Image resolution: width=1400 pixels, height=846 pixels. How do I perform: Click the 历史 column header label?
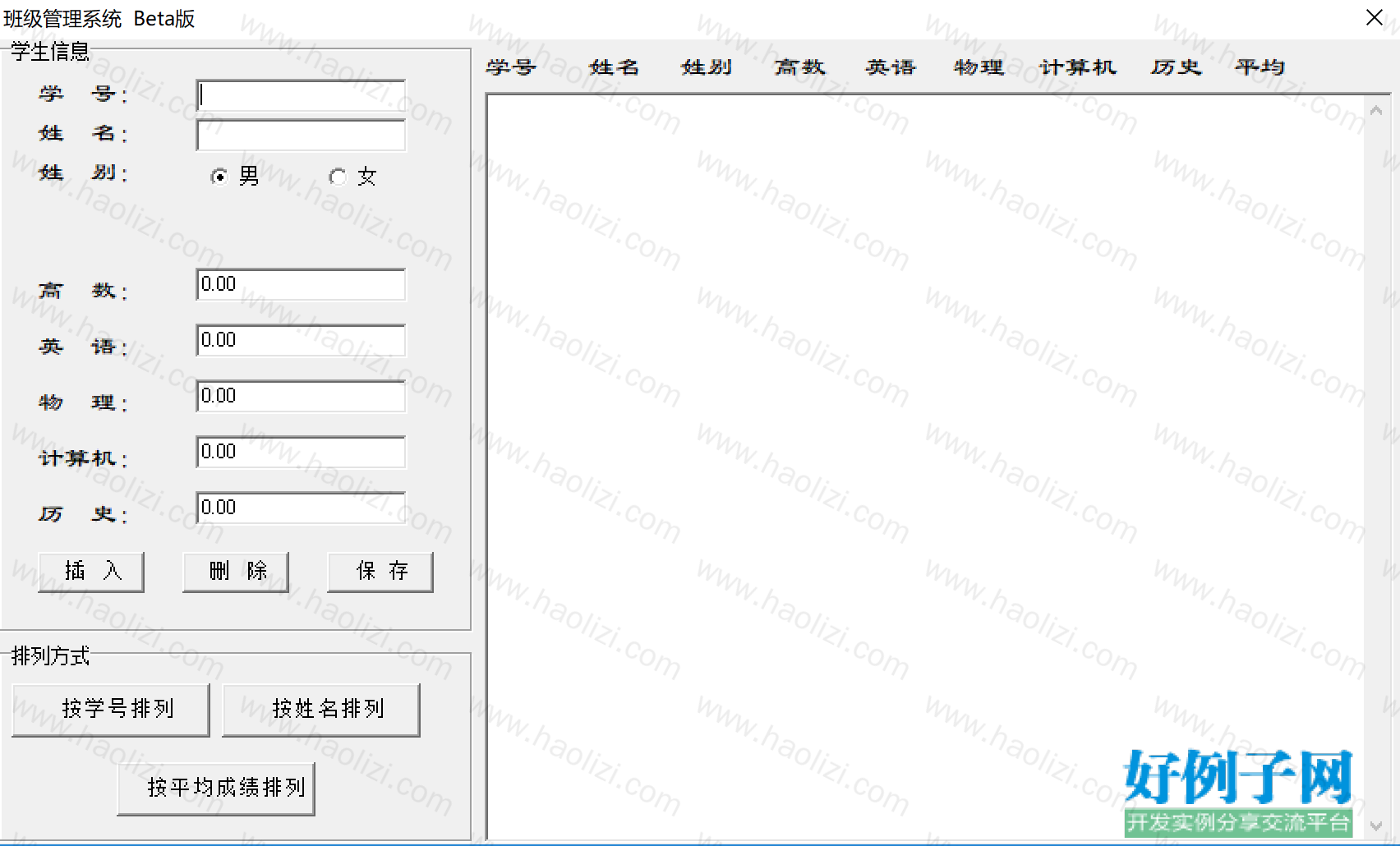[x=1176, y=67]
